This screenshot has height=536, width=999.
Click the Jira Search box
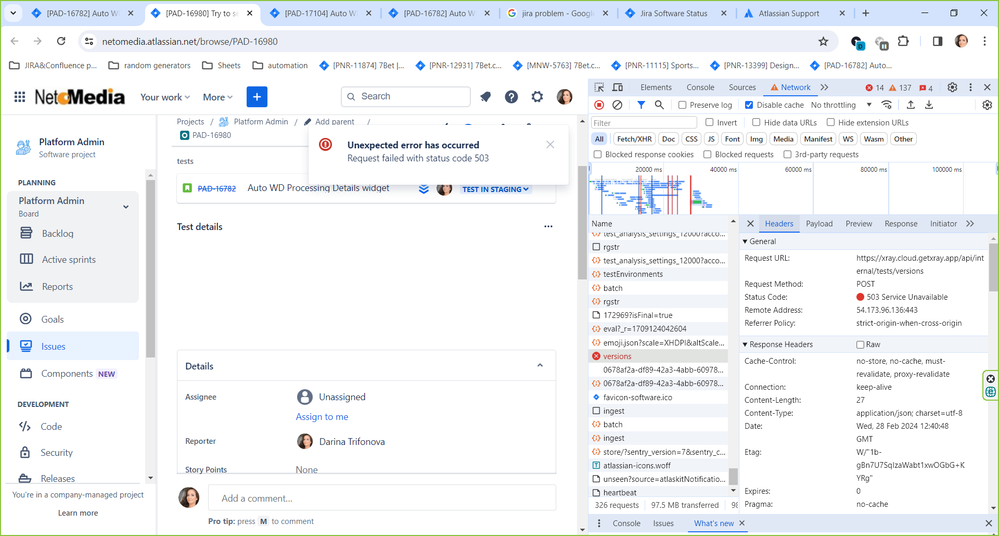coord(406,96)
